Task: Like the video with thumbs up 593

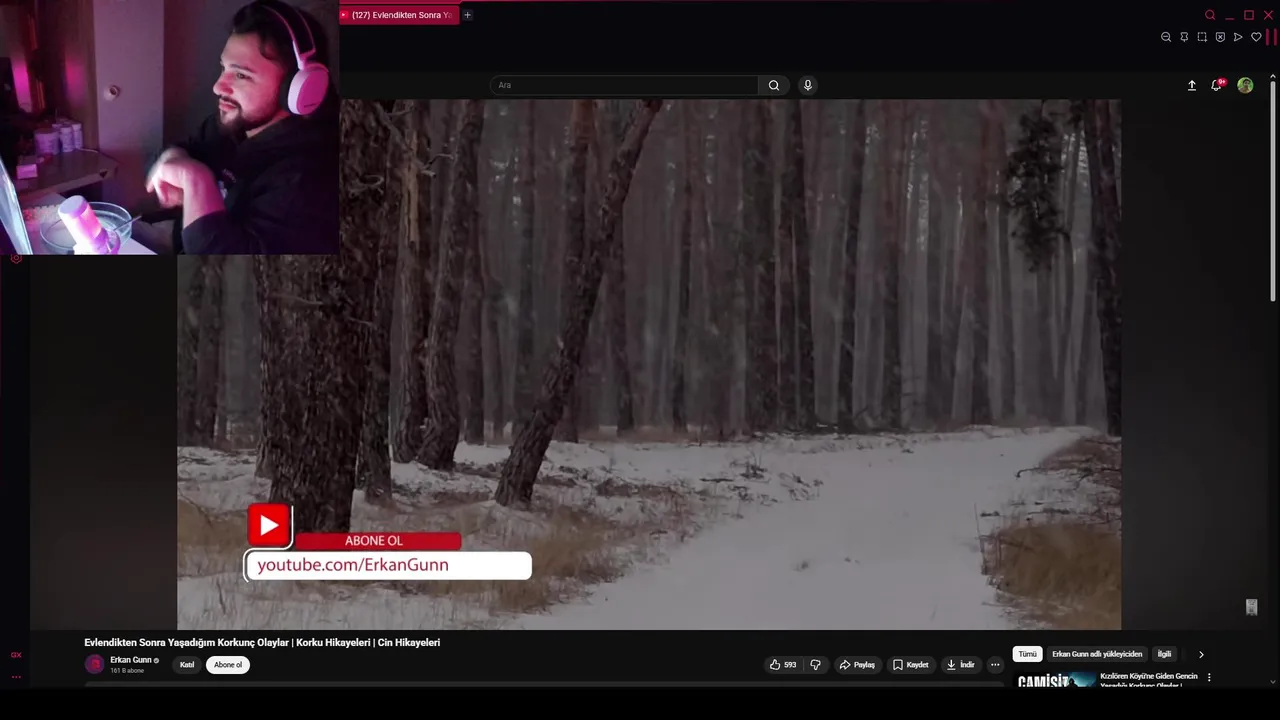Action: pyautogui.click(x=782, y=665)
